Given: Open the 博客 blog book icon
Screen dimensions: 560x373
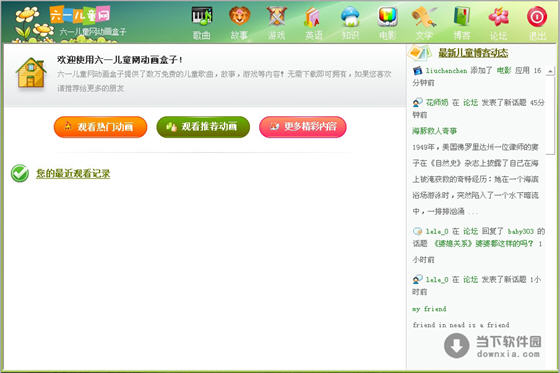Looking at the screenshot, I should tap(461, 16).
